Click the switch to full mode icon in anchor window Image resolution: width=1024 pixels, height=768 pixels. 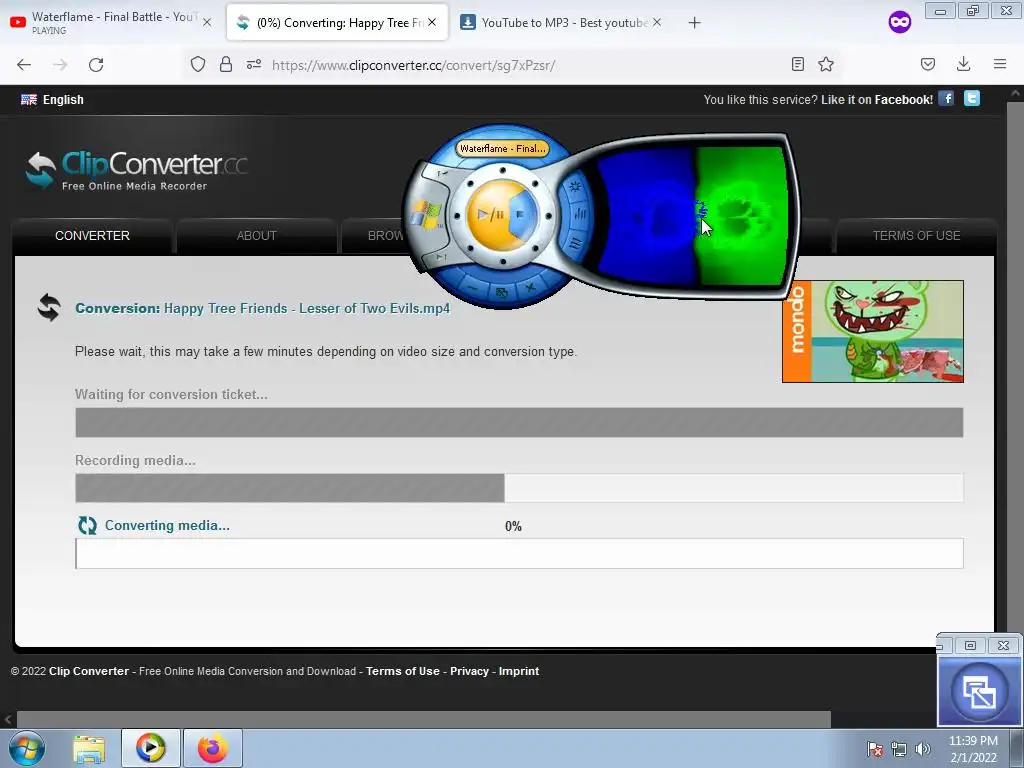click(x=980, y=693)
